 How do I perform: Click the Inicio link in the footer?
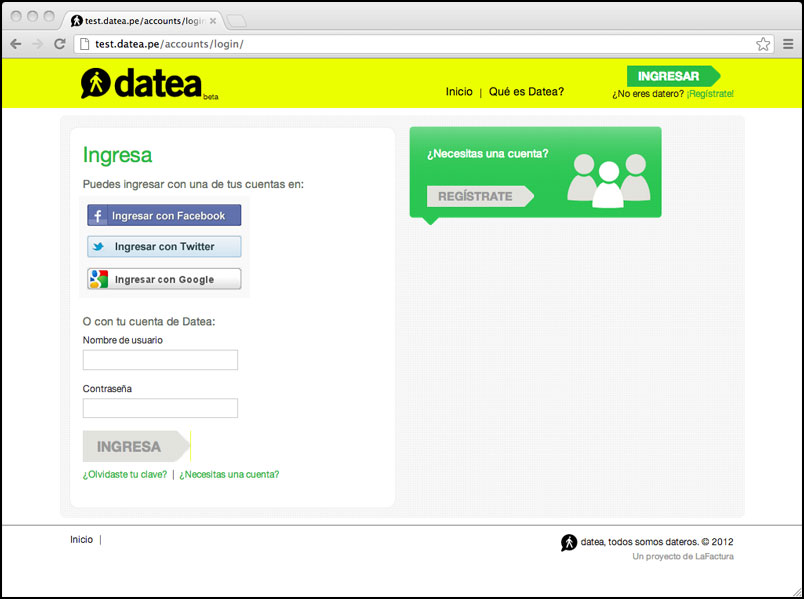82,540
